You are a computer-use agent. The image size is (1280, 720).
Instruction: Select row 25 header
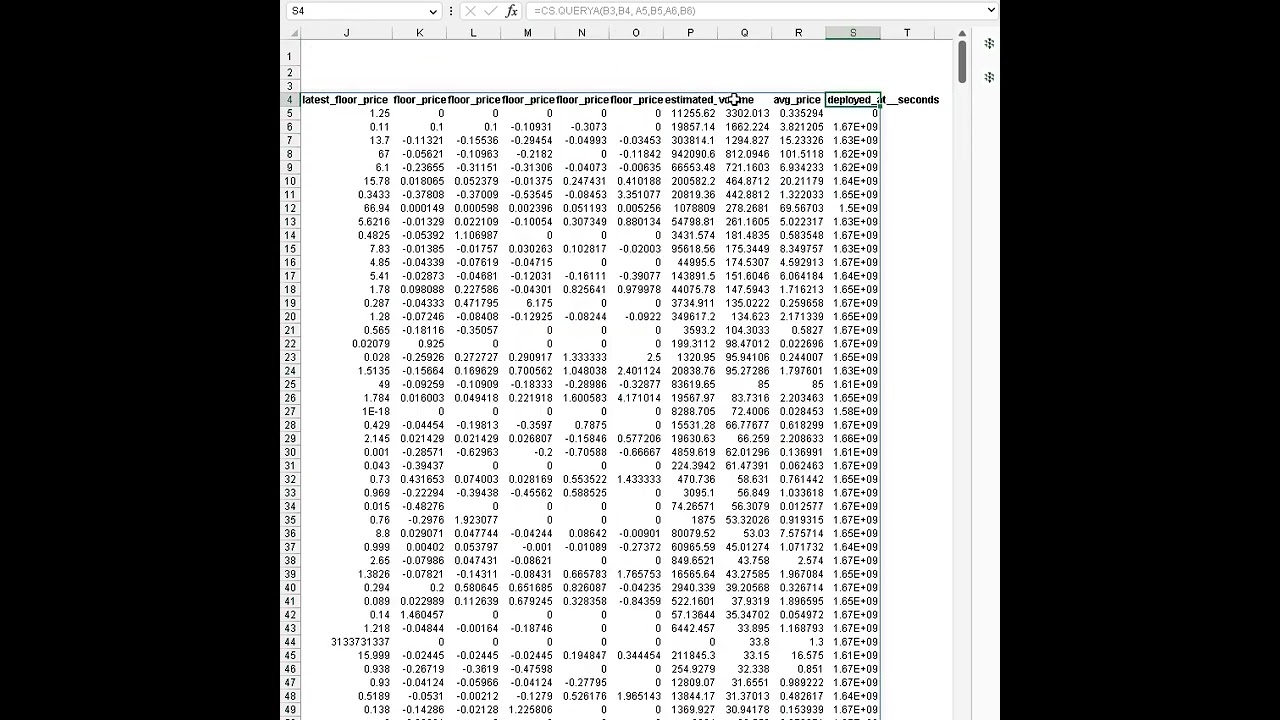pos(290,384)
